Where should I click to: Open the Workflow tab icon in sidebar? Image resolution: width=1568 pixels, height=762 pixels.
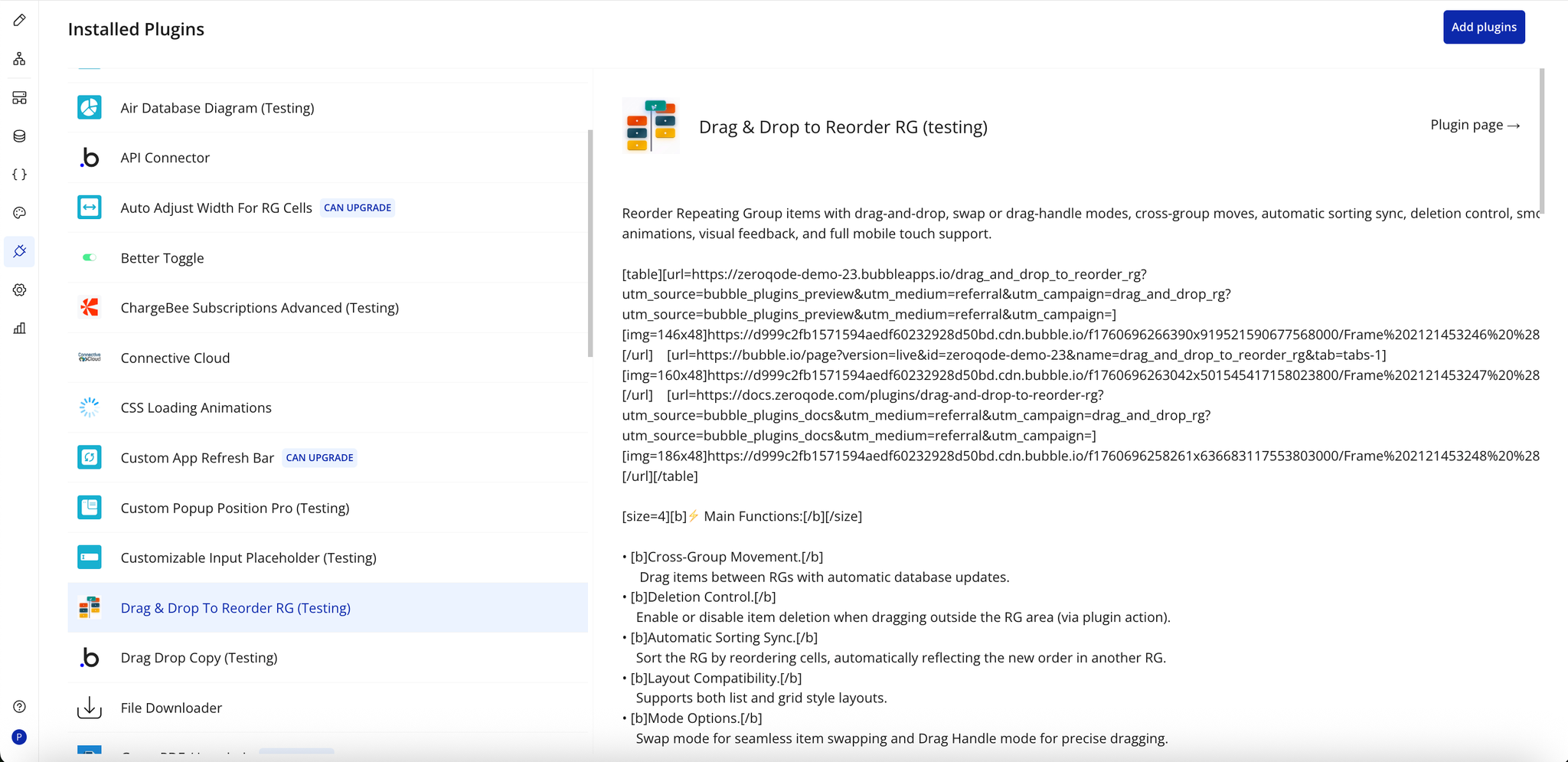click(20, 59)
